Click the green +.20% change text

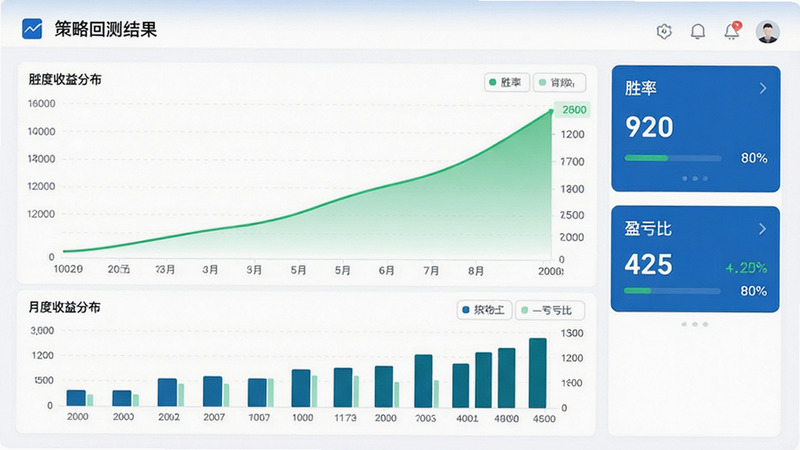746,268
